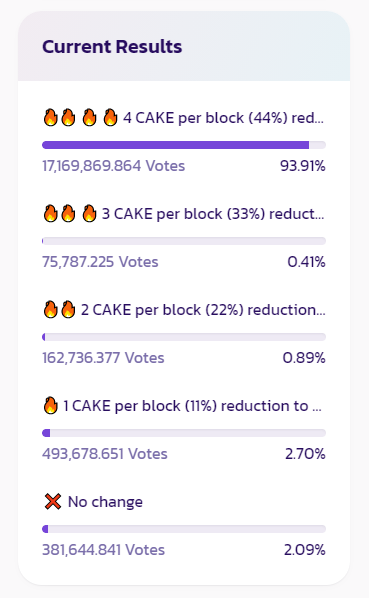The width and height of the screenshot is (369, 598).
Task: Click the 381,644.841 Votes count
Action: (103, 550)
